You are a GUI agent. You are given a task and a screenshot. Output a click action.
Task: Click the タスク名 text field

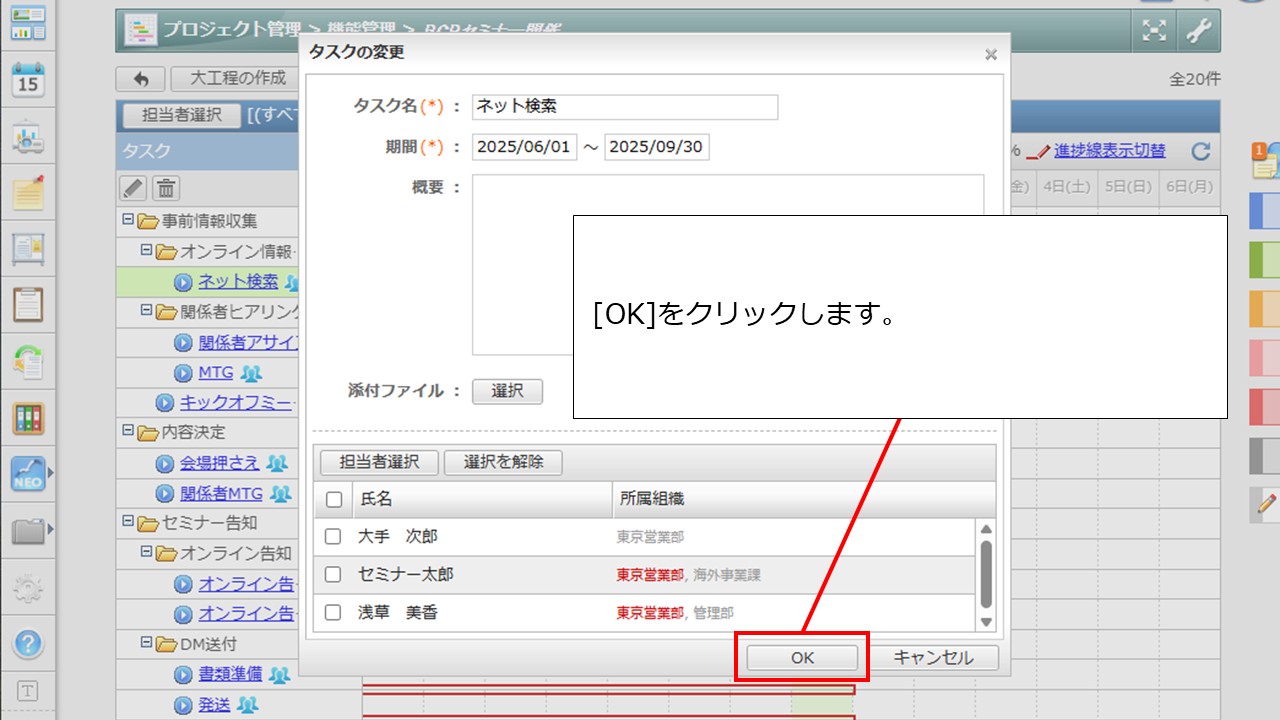(x=625, y=107)
